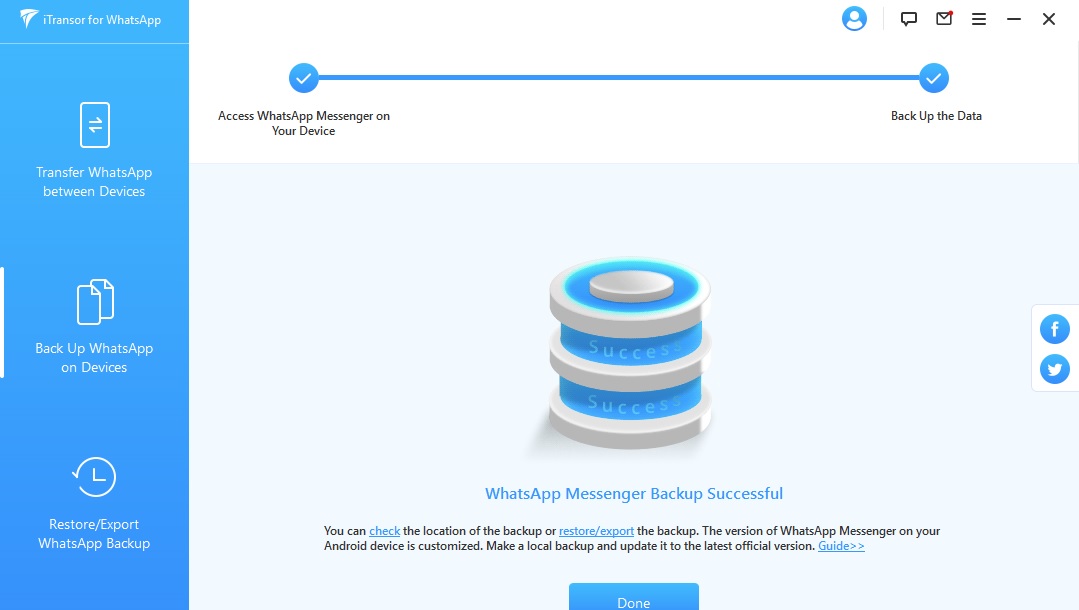Click the Done button
This screenshot has width=1079, height=610.
pyautogui.click(x=634, y=598)
